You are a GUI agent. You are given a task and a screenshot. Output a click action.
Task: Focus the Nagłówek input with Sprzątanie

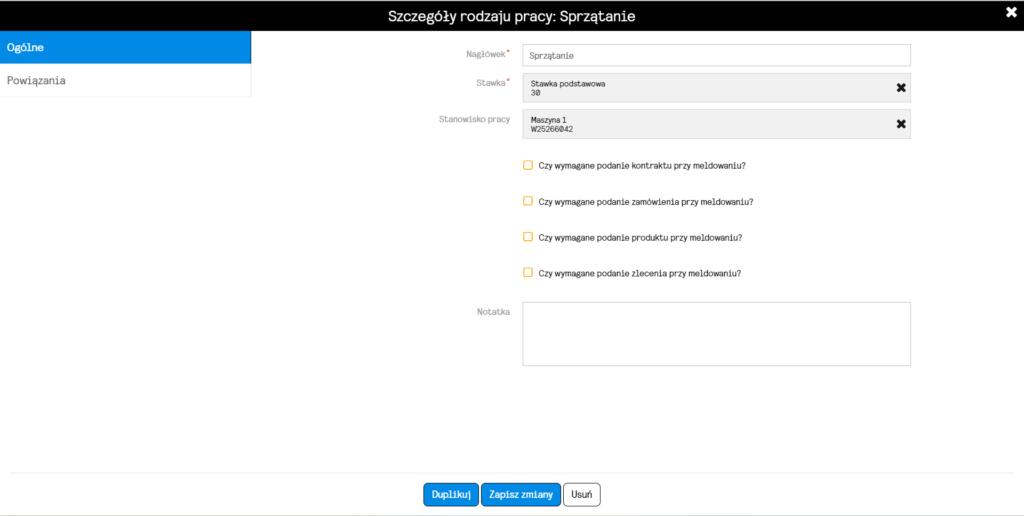(x=716, y=56)
